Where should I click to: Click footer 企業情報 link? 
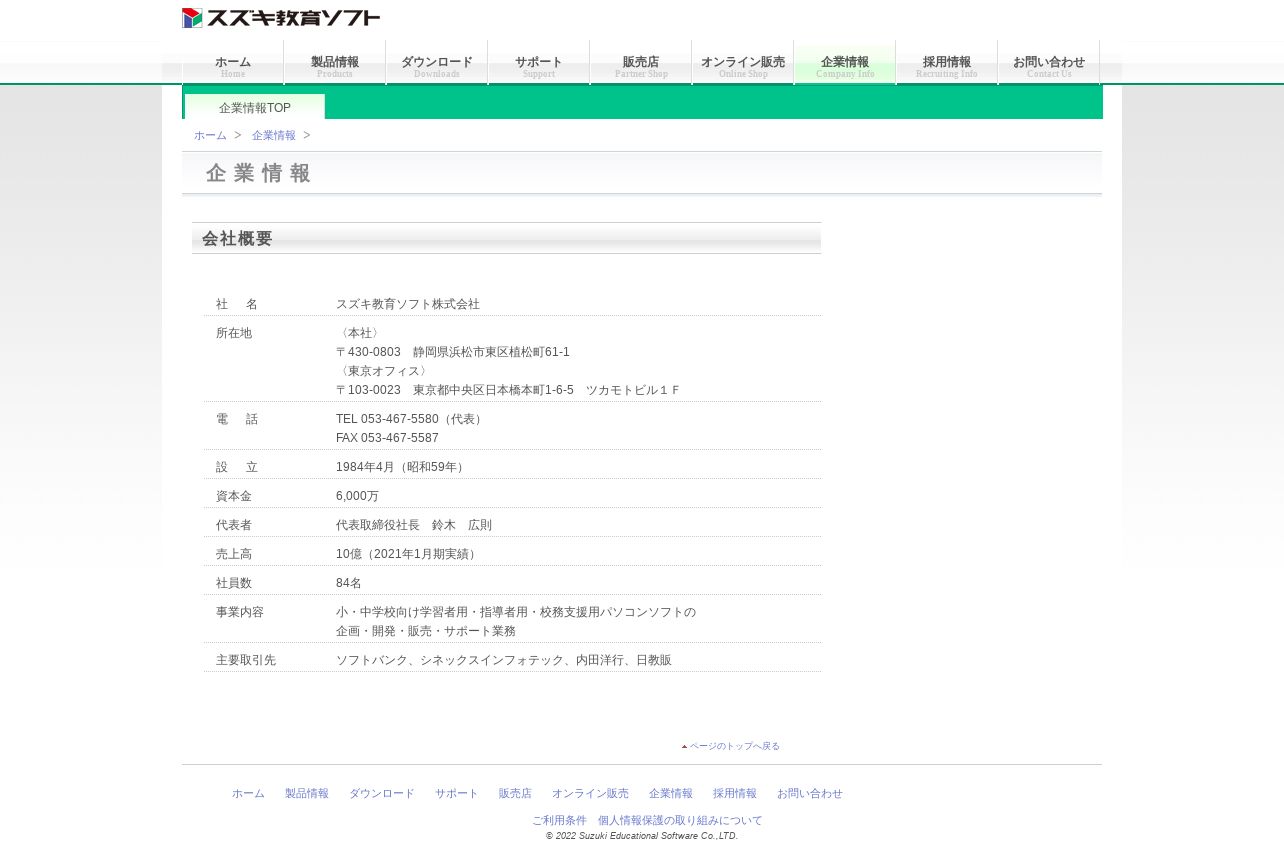pos(671,793)
